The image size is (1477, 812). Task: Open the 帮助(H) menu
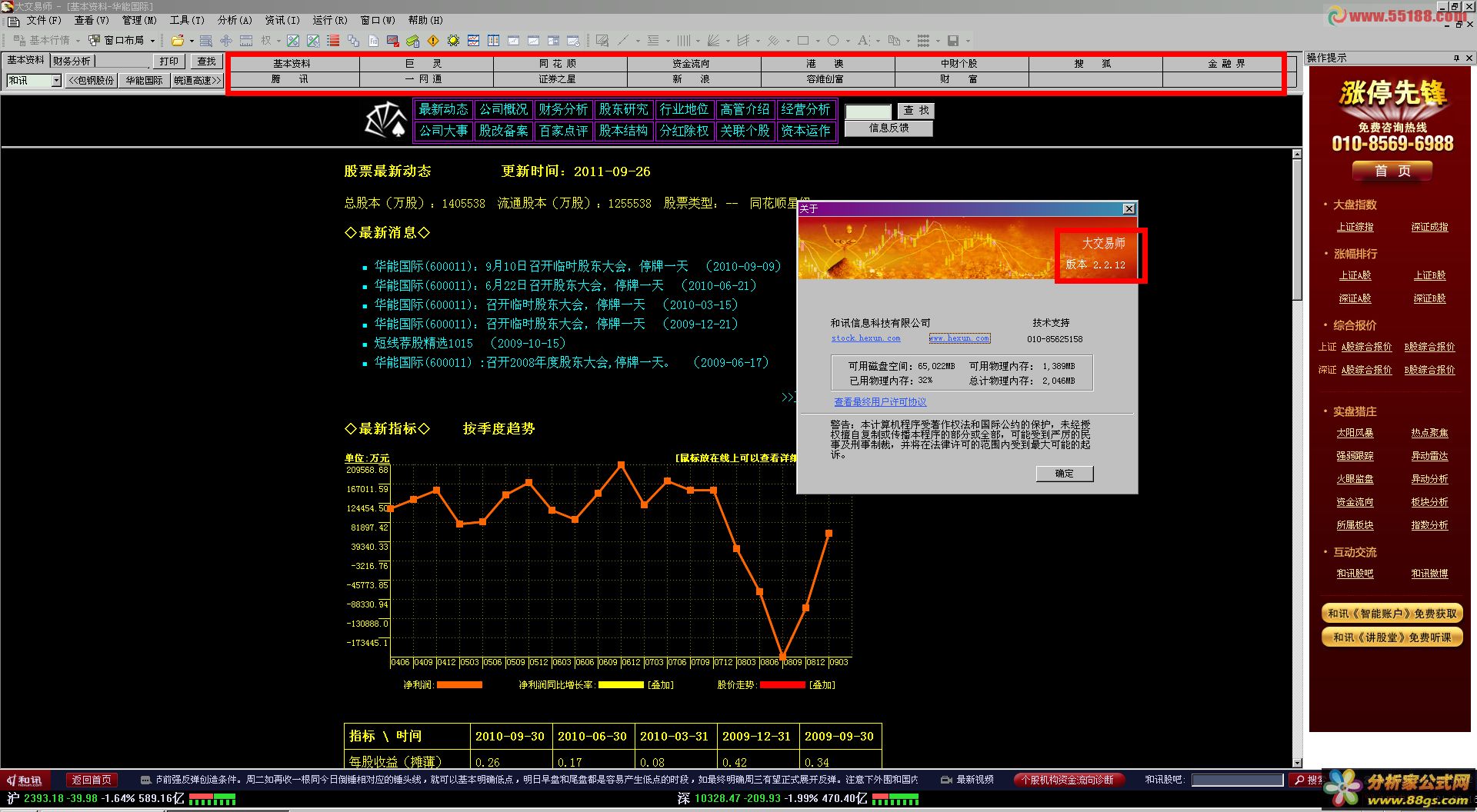pos(425,20)
